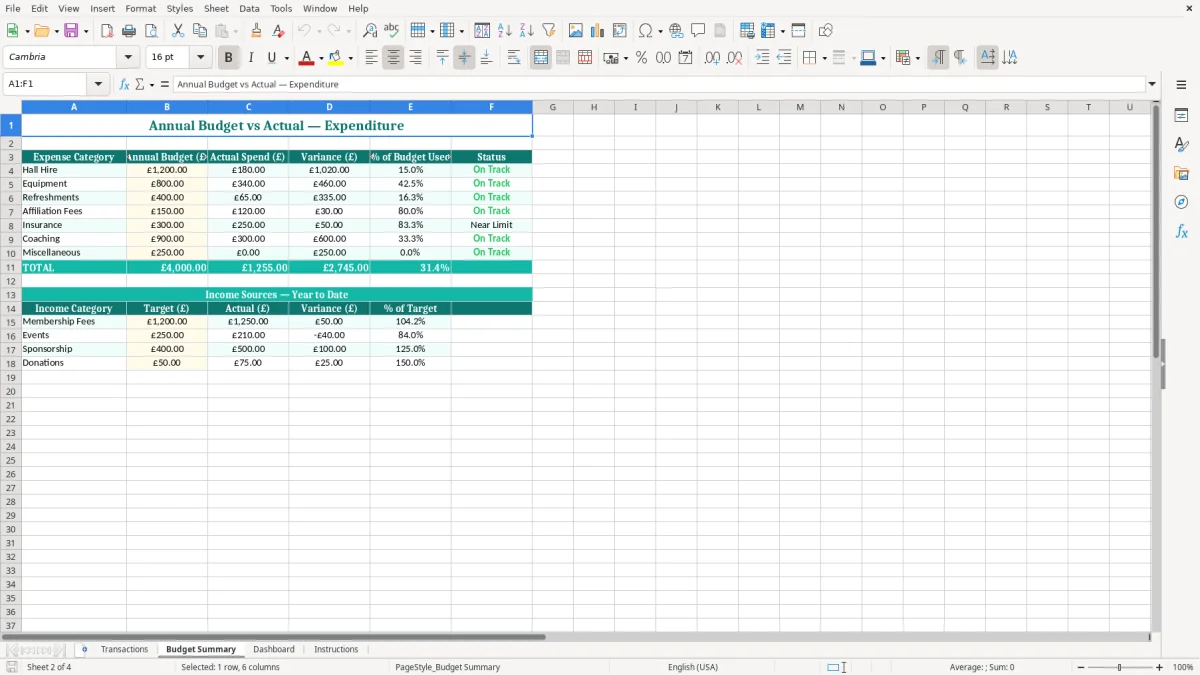Screen dimensions: 1200x675
Task: Select row 11 header
Action: click(x=10, y=267)
